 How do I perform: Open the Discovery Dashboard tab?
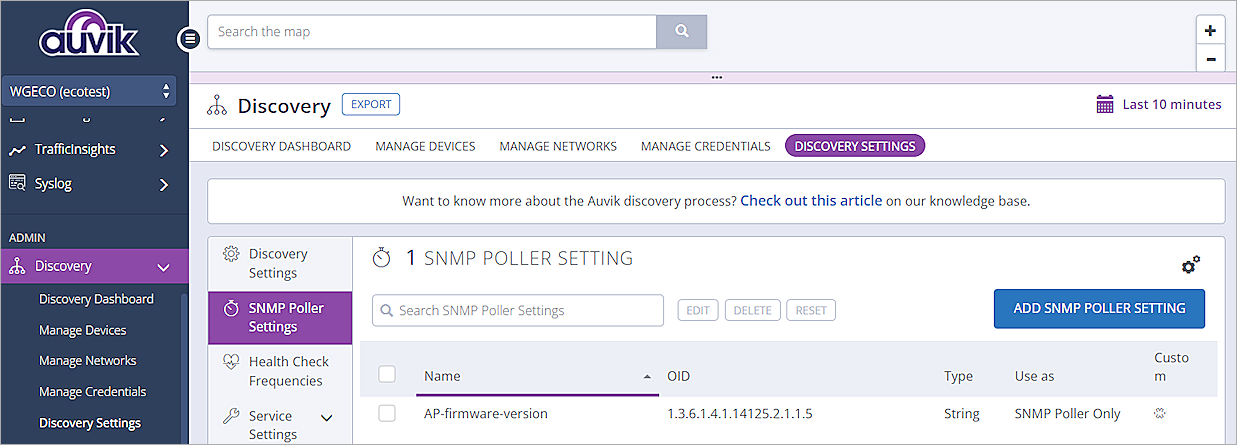[x=281, y=146]
